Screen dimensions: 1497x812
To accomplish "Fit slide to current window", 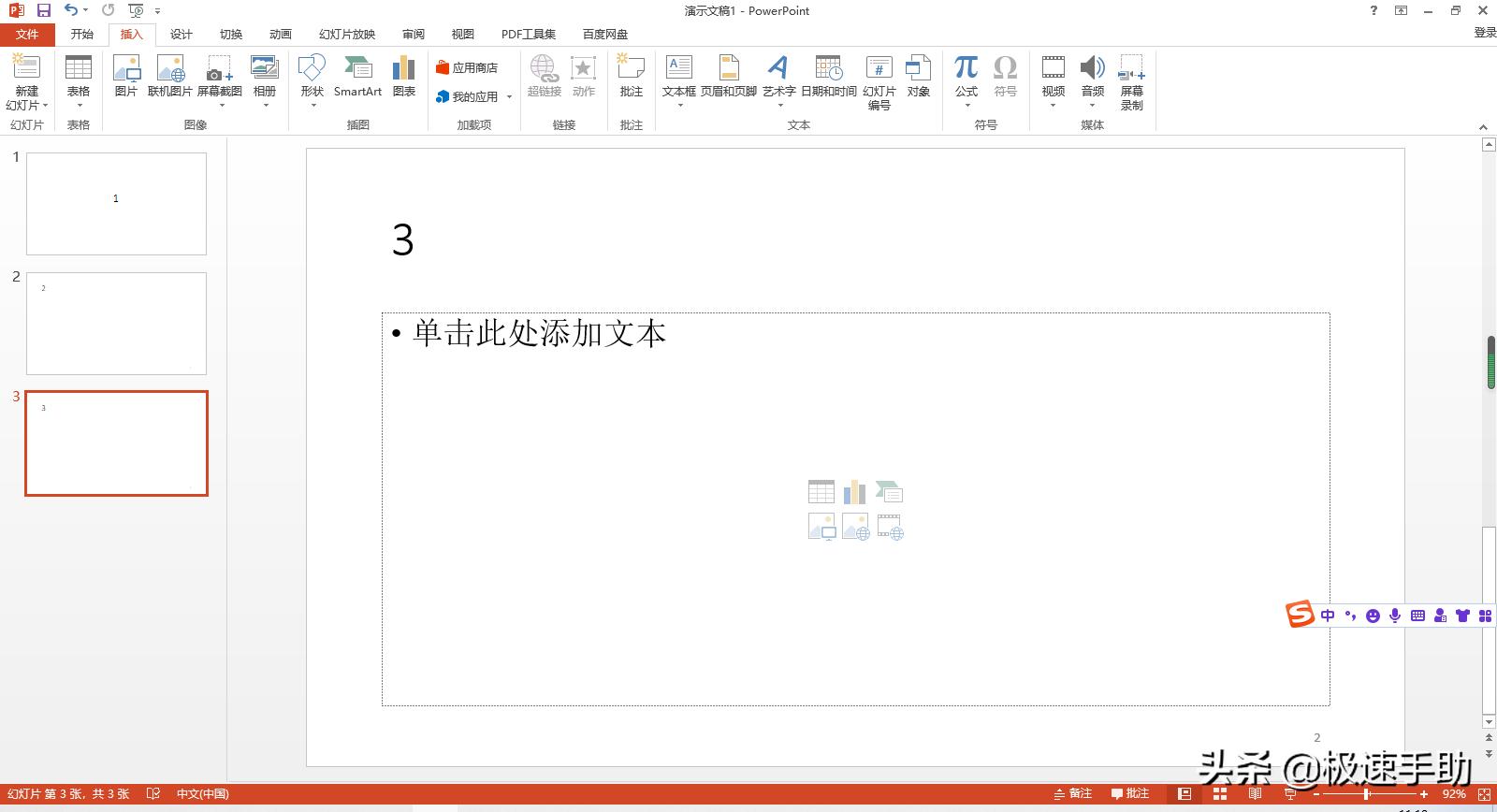I will pyautogui.click(x=1484, y=794).
